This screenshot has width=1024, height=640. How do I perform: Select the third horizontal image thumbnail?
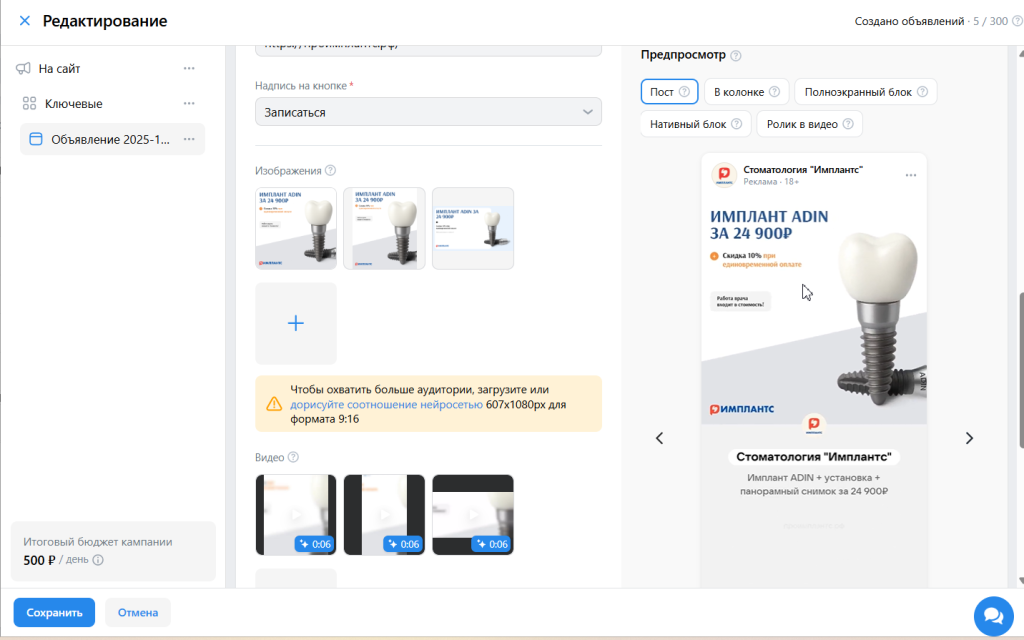[473, 229]
